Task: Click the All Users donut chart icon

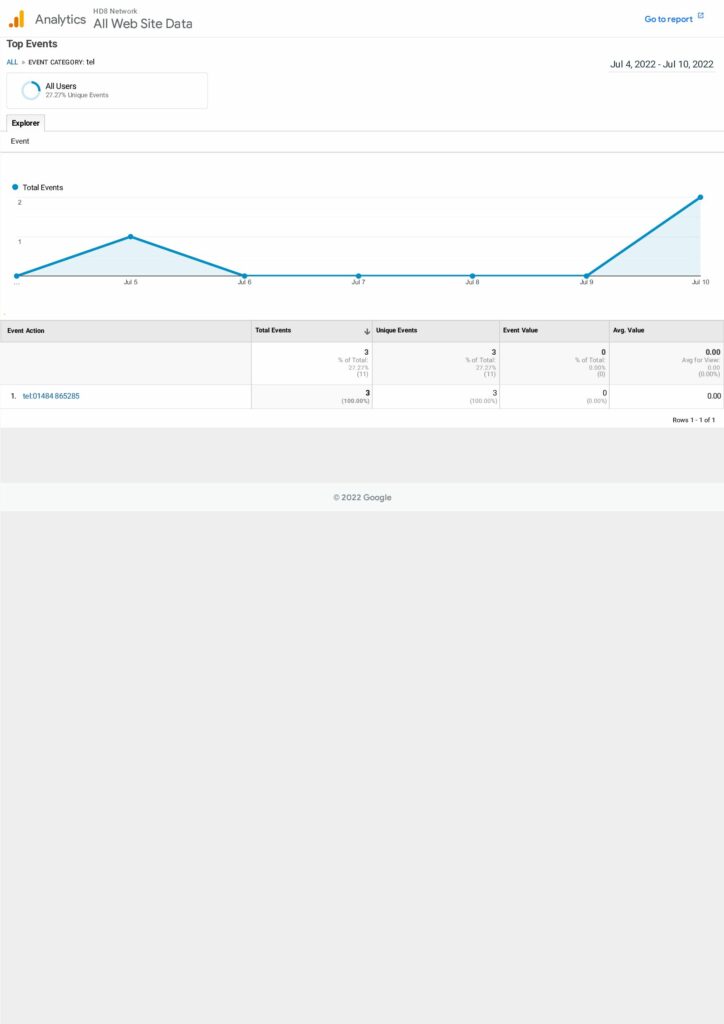Action: point(31,90)
